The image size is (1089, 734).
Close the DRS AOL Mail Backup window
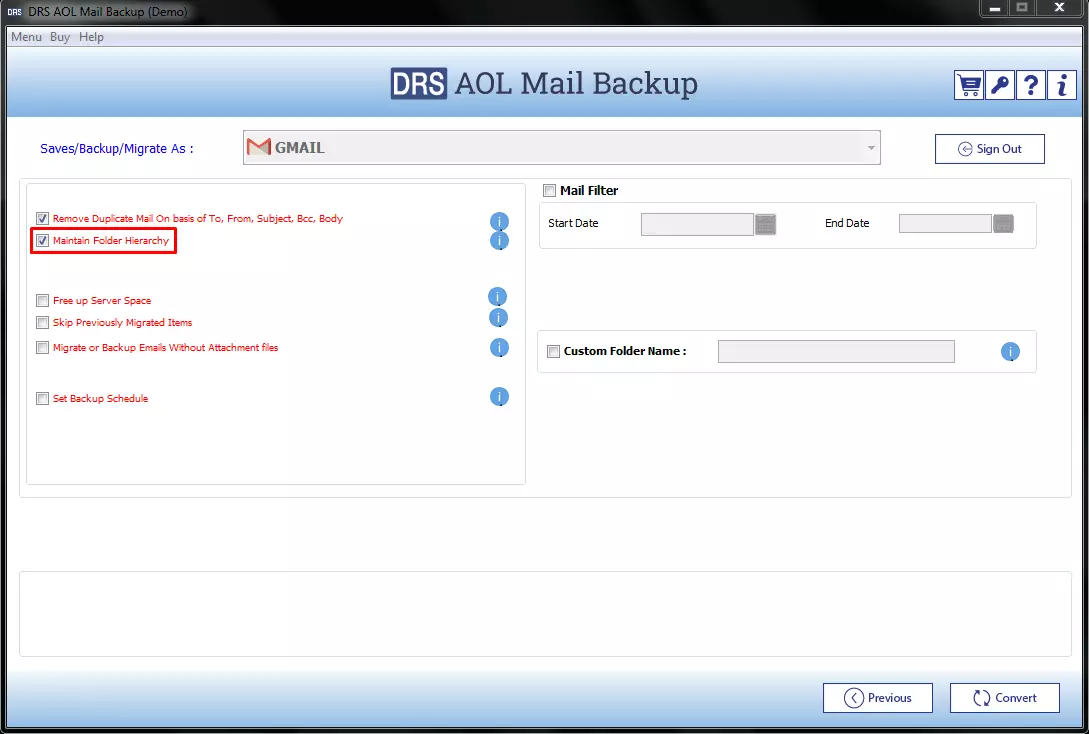coord(1059,8)
